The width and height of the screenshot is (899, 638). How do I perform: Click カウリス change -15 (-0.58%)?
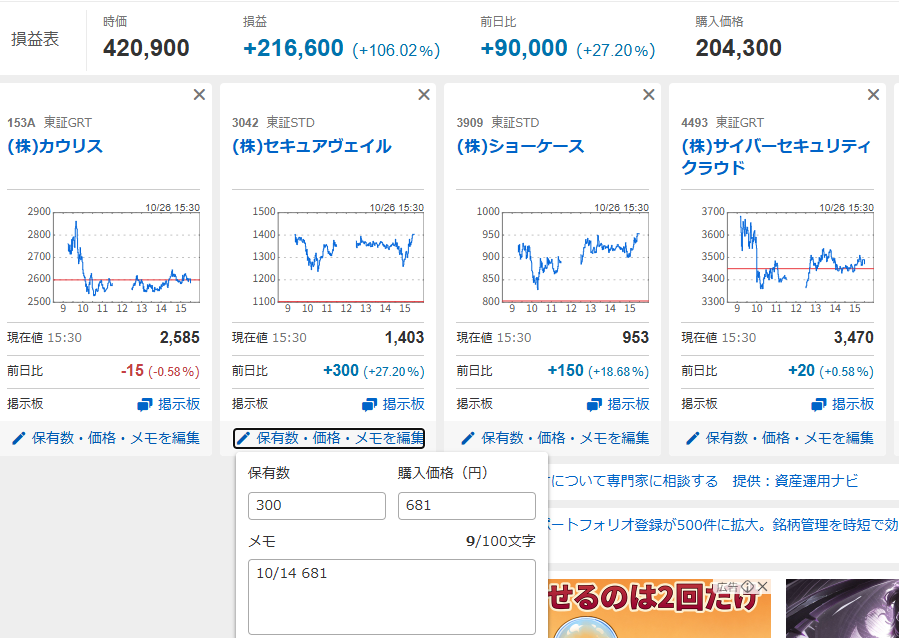point(160,371)
